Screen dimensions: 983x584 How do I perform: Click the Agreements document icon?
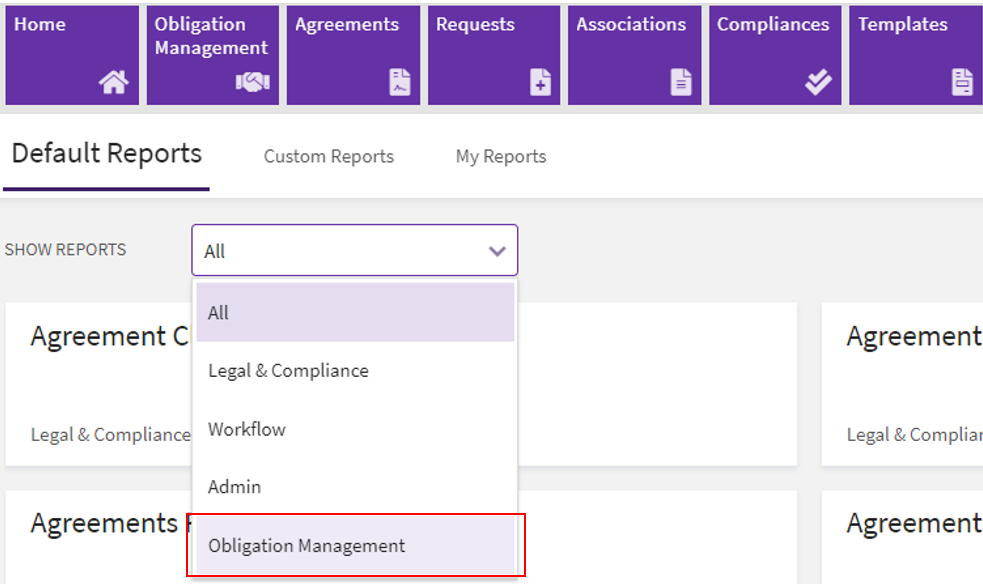point(399,84)
